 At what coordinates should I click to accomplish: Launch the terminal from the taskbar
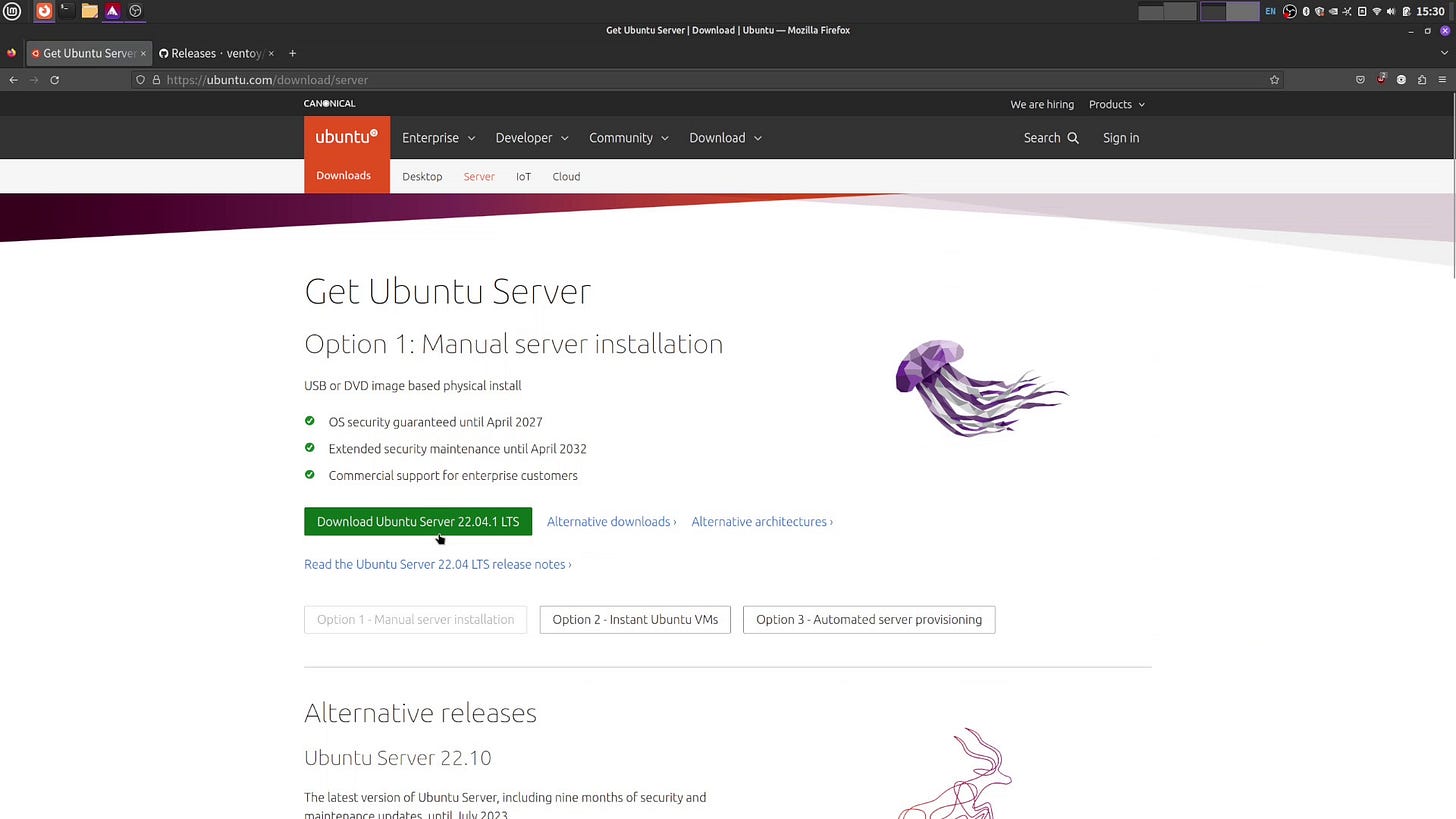pos(66,10)
